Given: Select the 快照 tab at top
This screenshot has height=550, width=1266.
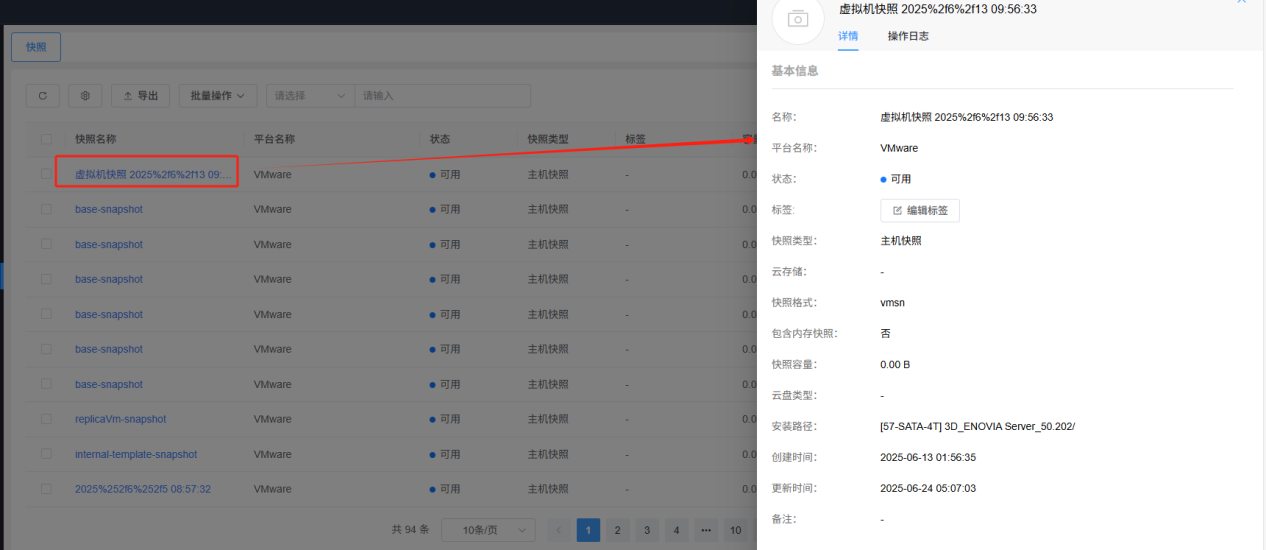Looking at the screenshot, I should click(36, 47).
